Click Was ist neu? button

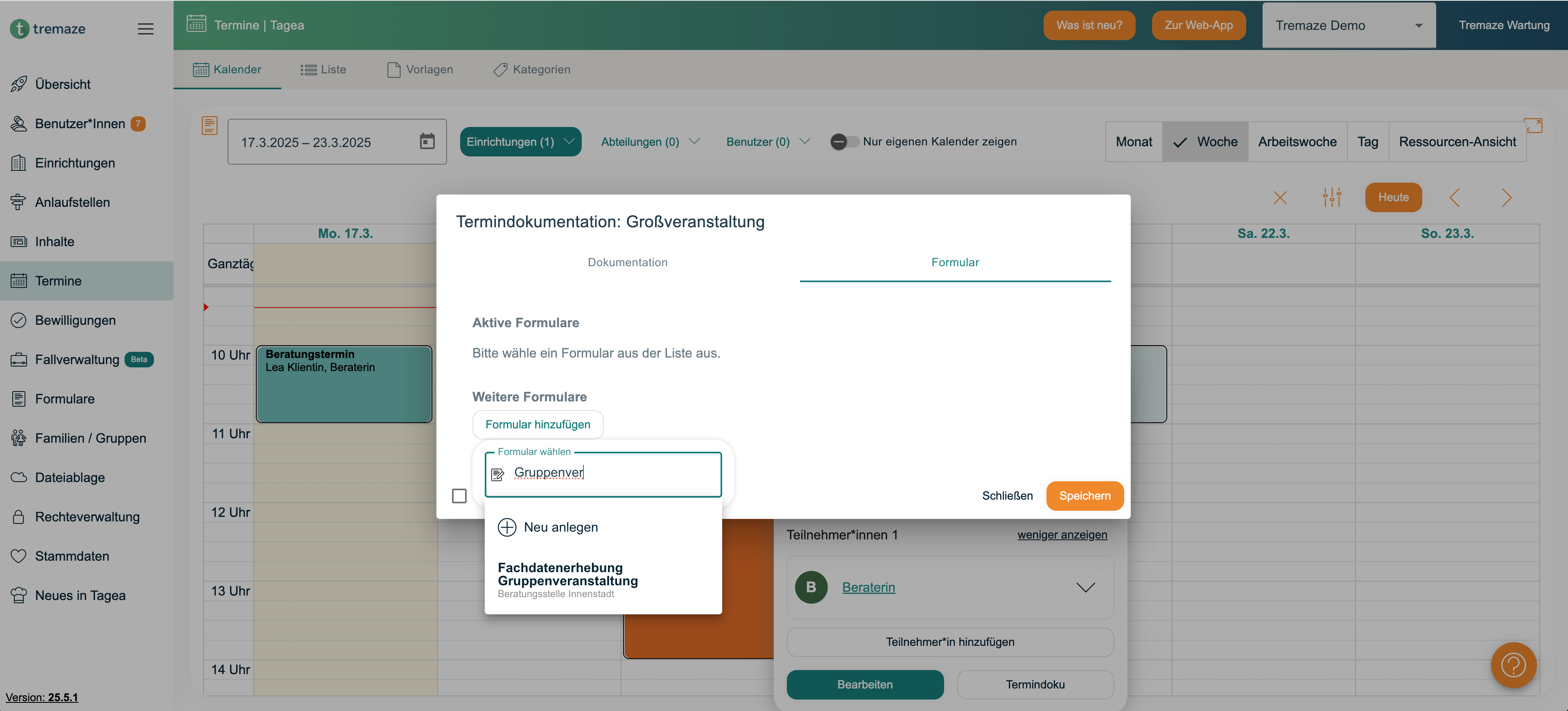1089,25
